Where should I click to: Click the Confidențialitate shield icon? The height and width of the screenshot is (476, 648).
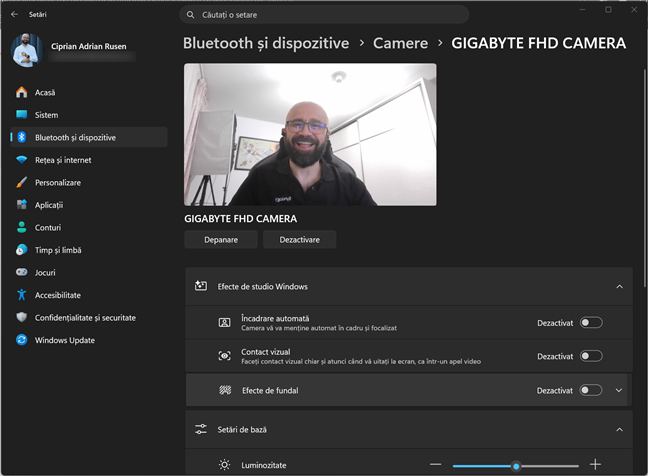pos(21,317)
